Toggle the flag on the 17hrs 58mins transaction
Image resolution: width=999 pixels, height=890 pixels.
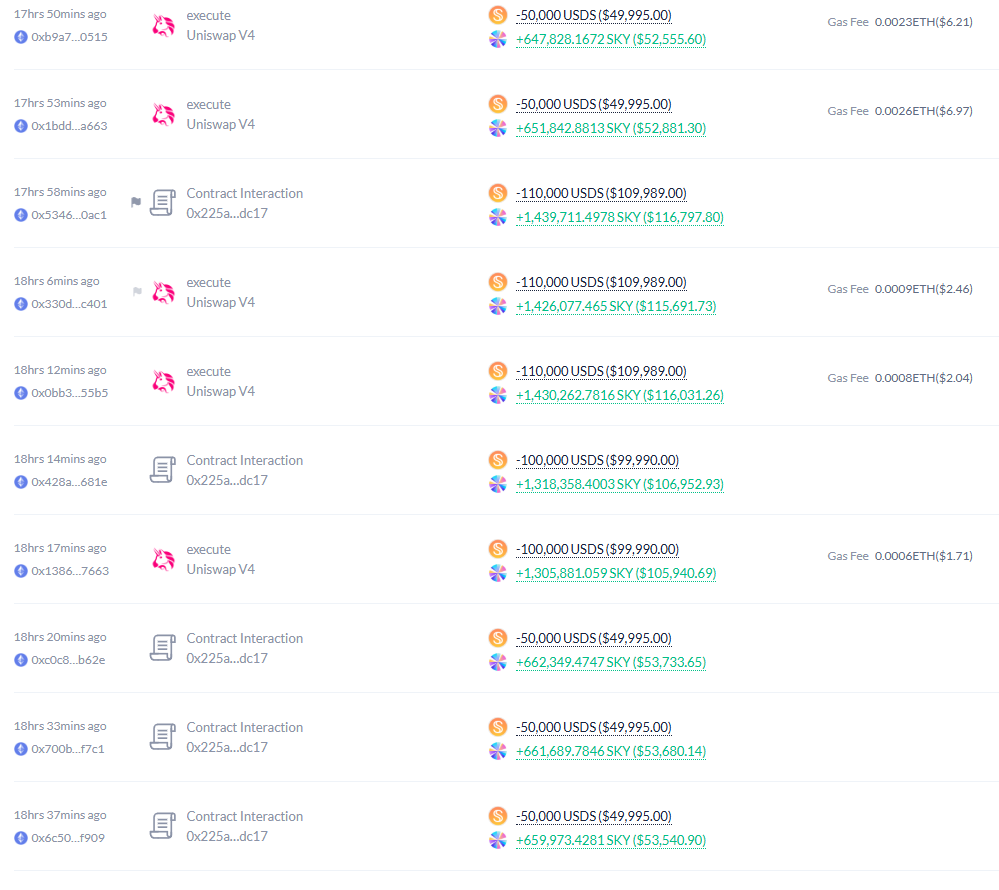tap(135, 202)
